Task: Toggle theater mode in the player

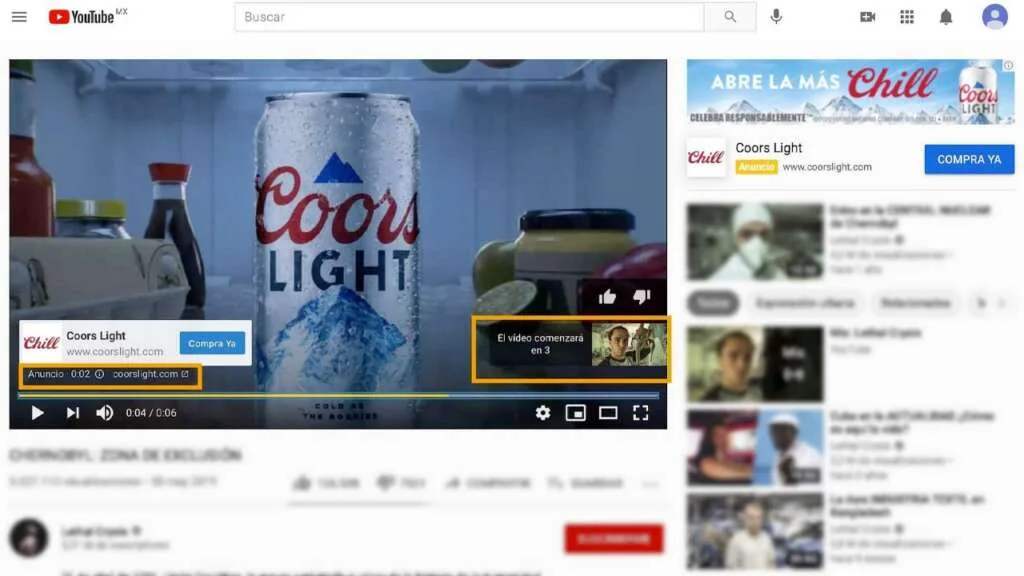Action: [x=608, y=413]
